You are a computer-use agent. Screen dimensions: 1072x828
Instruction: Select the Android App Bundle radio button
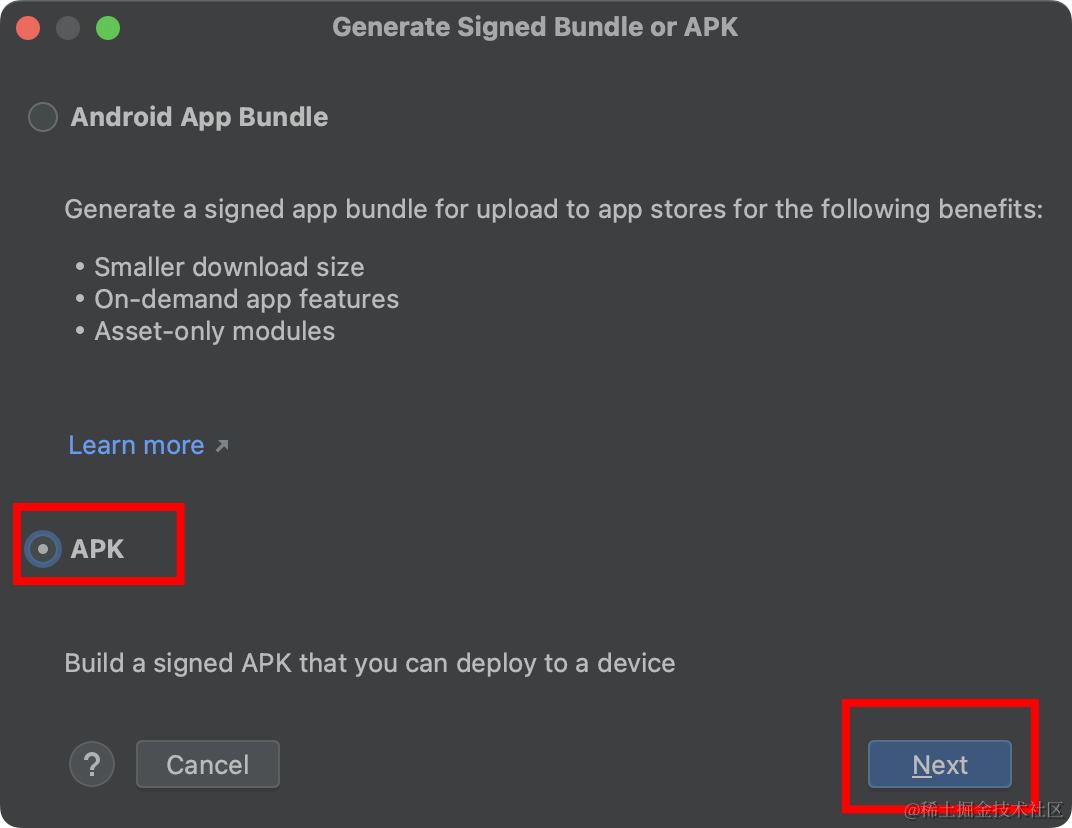(x=42, y=117)
